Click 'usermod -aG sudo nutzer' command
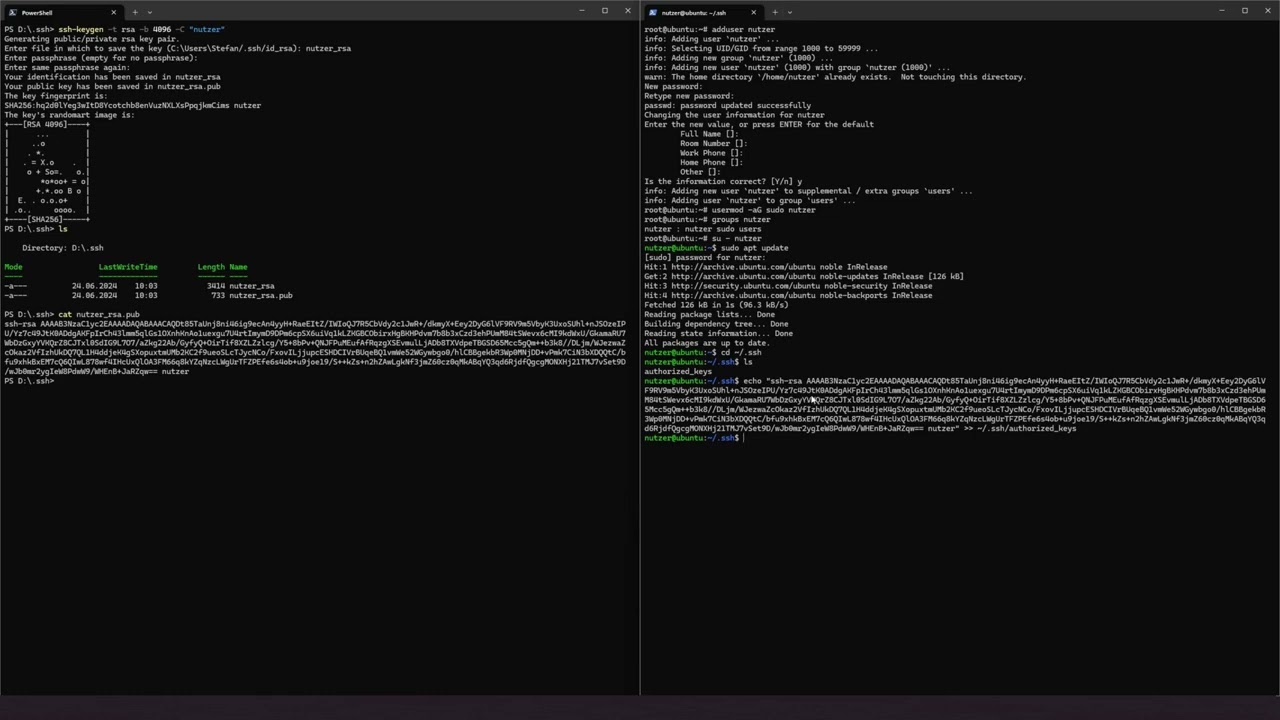The width and height of the screenshot is (1280, 720). pos(763,210)
